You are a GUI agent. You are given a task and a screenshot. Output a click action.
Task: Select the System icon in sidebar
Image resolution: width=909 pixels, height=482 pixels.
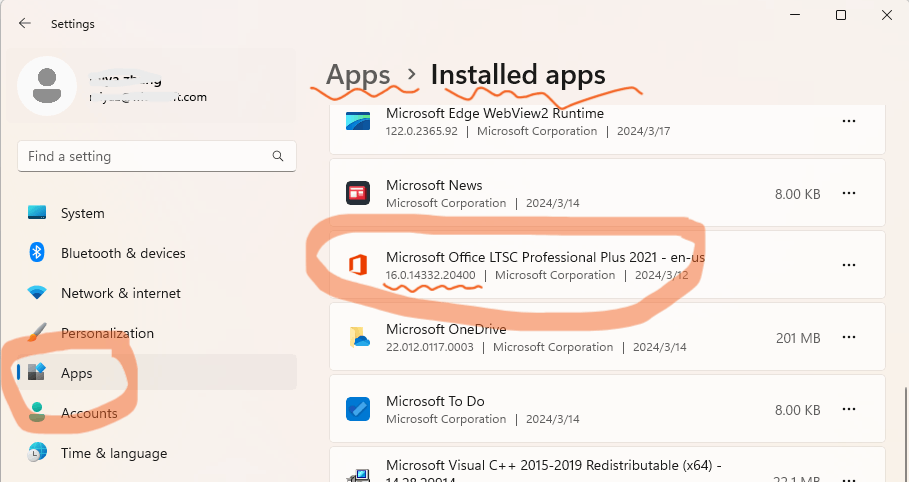point(37,213)
